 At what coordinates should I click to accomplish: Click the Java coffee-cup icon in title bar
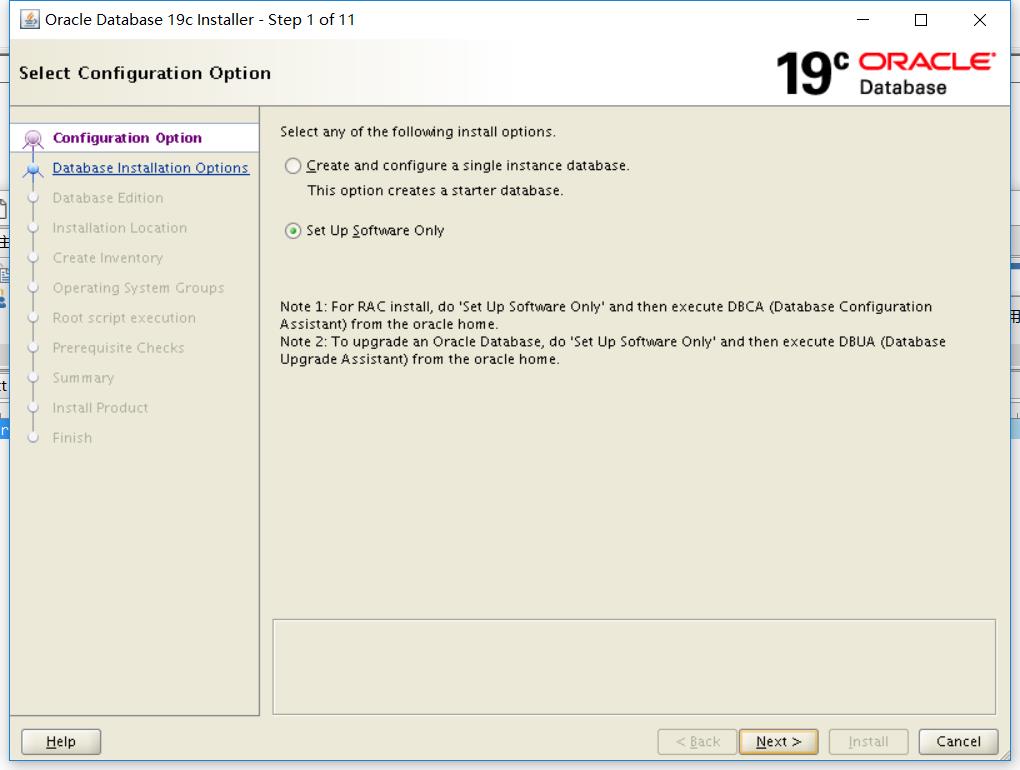coord(29,19)
